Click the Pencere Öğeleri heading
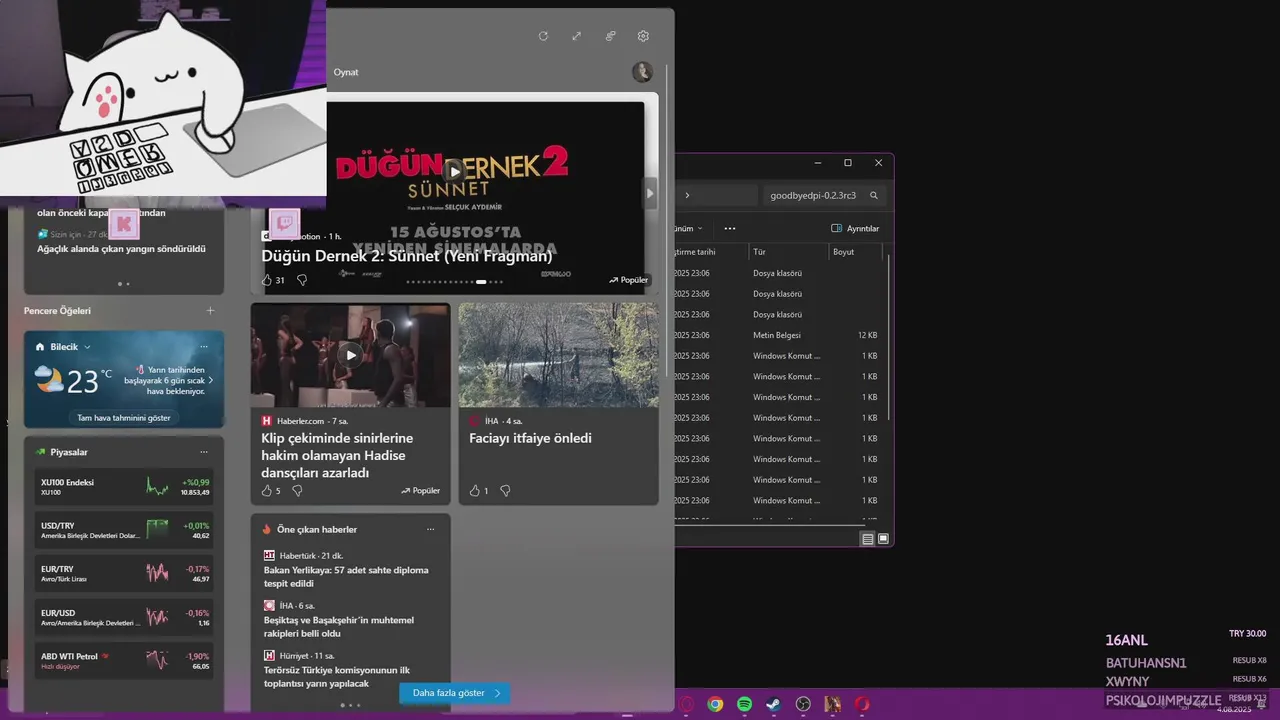The width and height of the screenshot is (1280, 720). point(57,311)
